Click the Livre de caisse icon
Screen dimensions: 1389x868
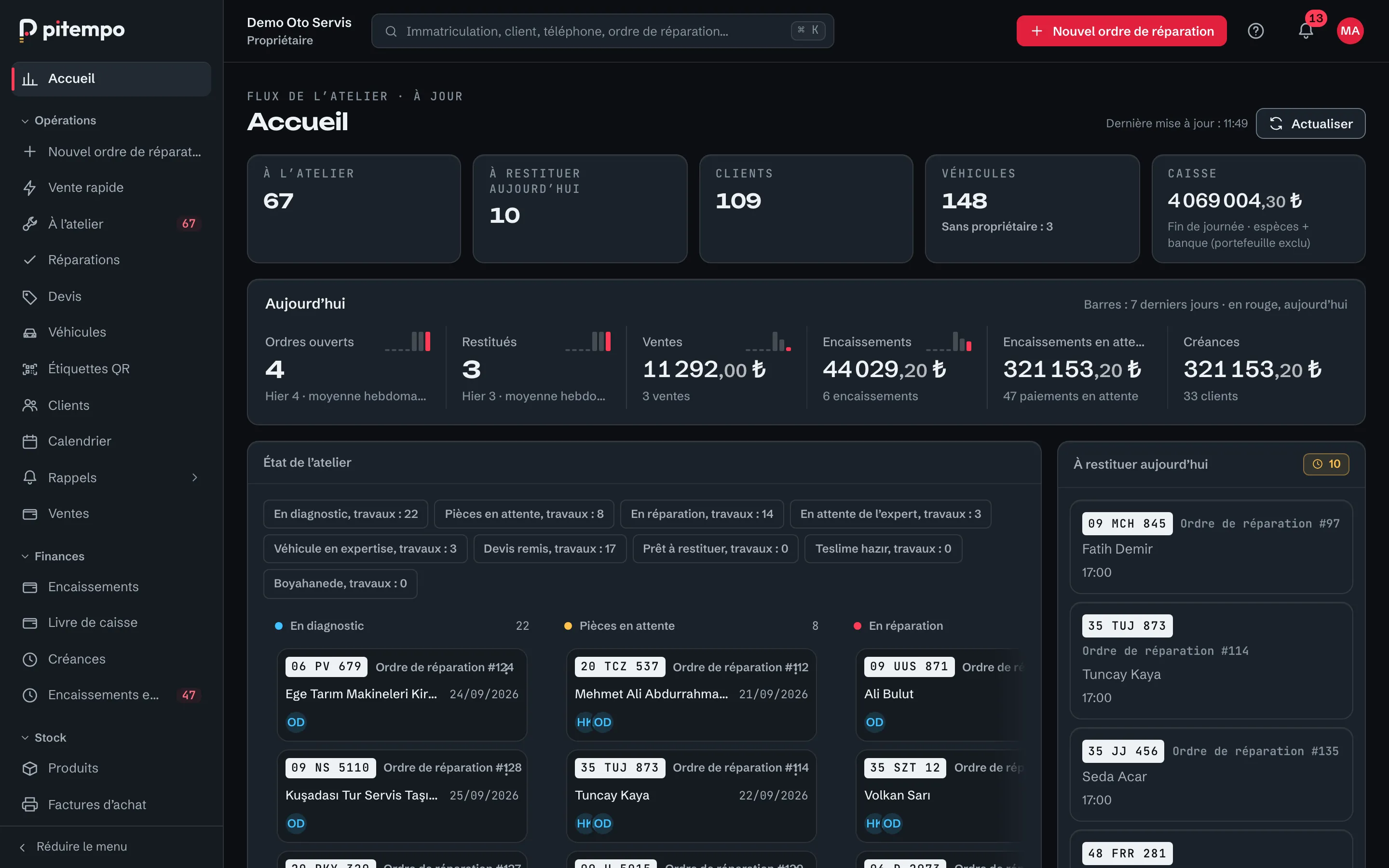[x=30, y=623]
